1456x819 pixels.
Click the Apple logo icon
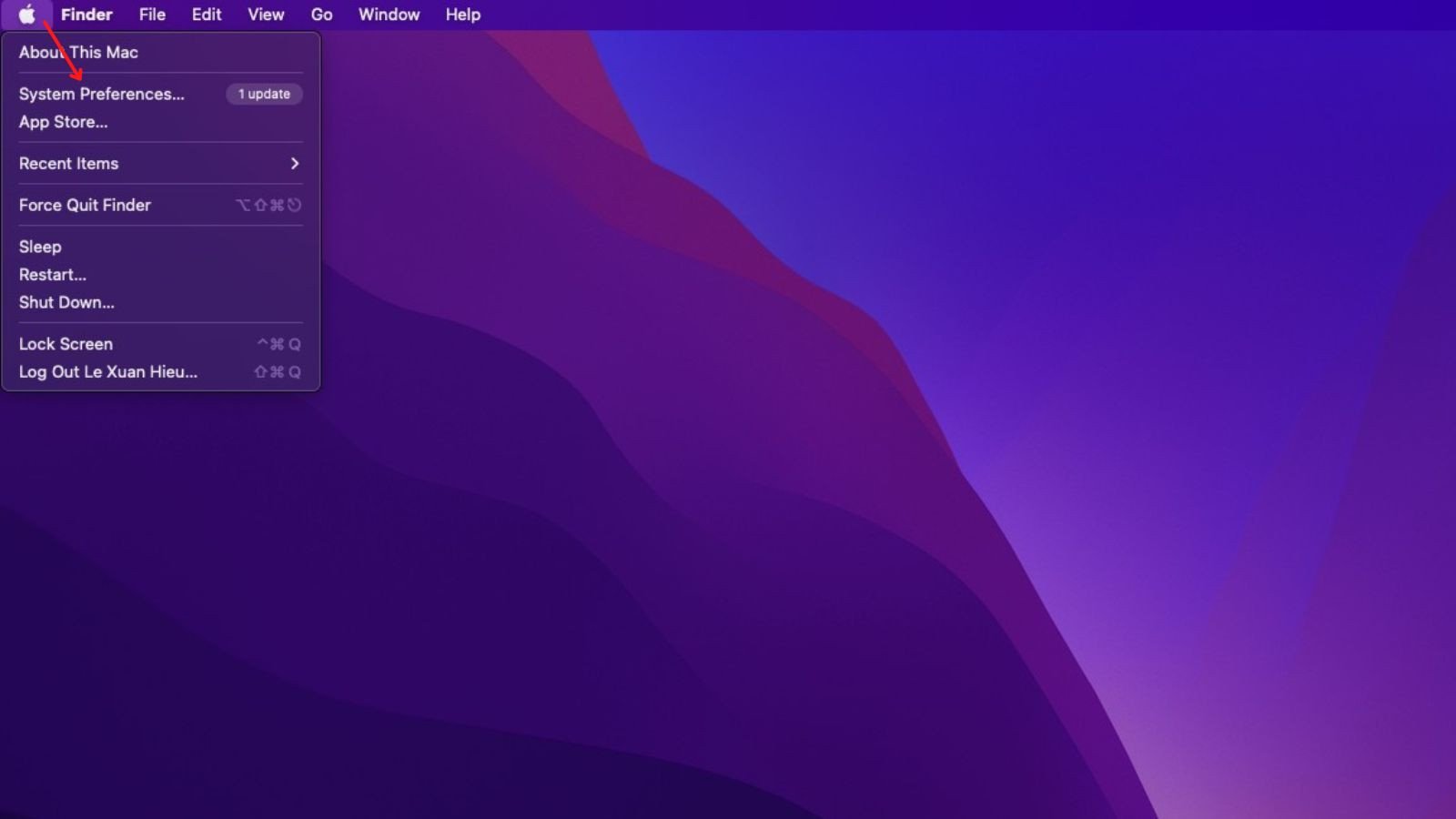[x=27, y=15]
